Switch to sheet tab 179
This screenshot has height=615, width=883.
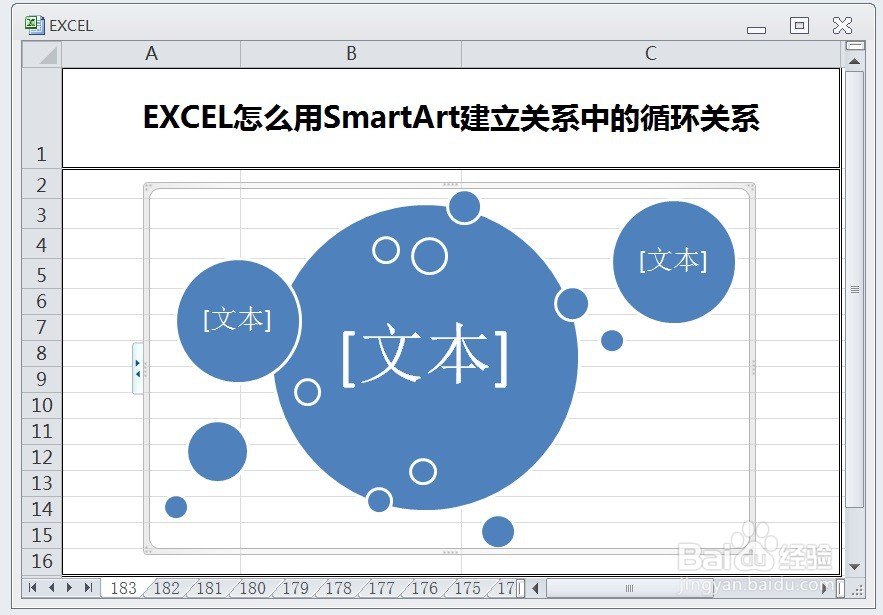coord(296,588)
